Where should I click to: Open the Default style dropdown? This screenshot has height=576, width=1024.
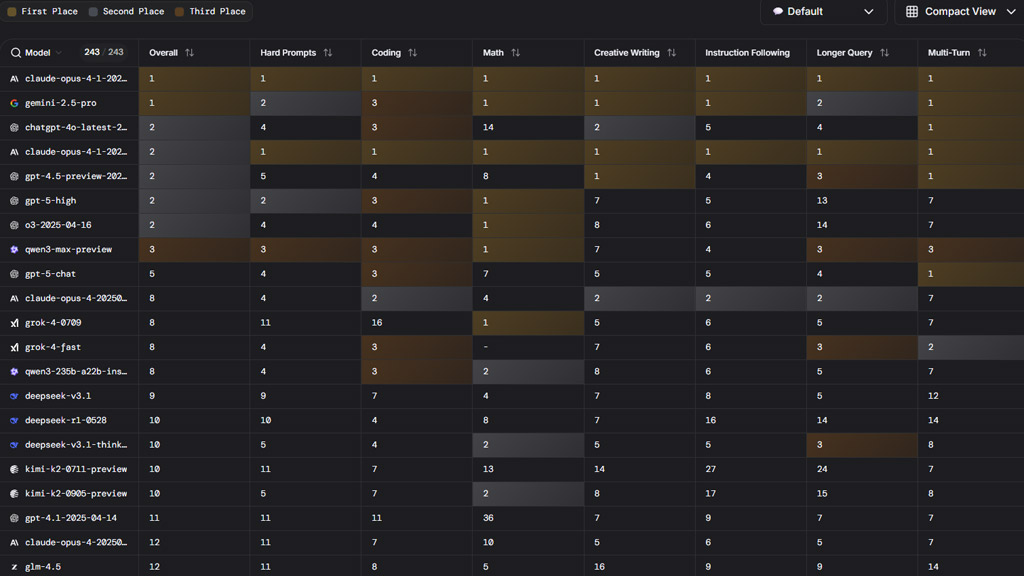click(x=823, y=12)
